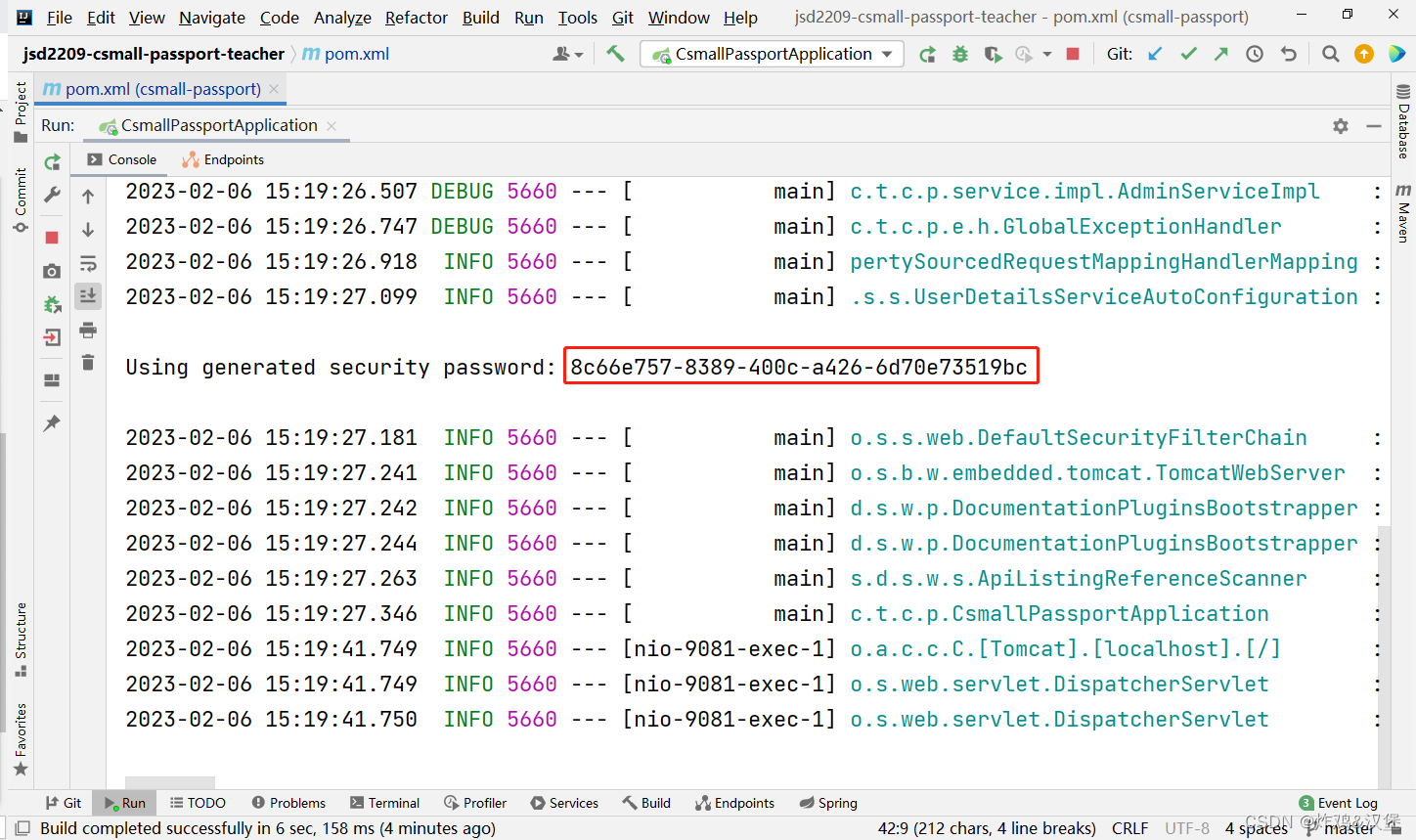Image resolution: width=1416 pixels, height=840 pixels.
Task: Push commits using the Git arrow icon
Action: pos(1220,54)
